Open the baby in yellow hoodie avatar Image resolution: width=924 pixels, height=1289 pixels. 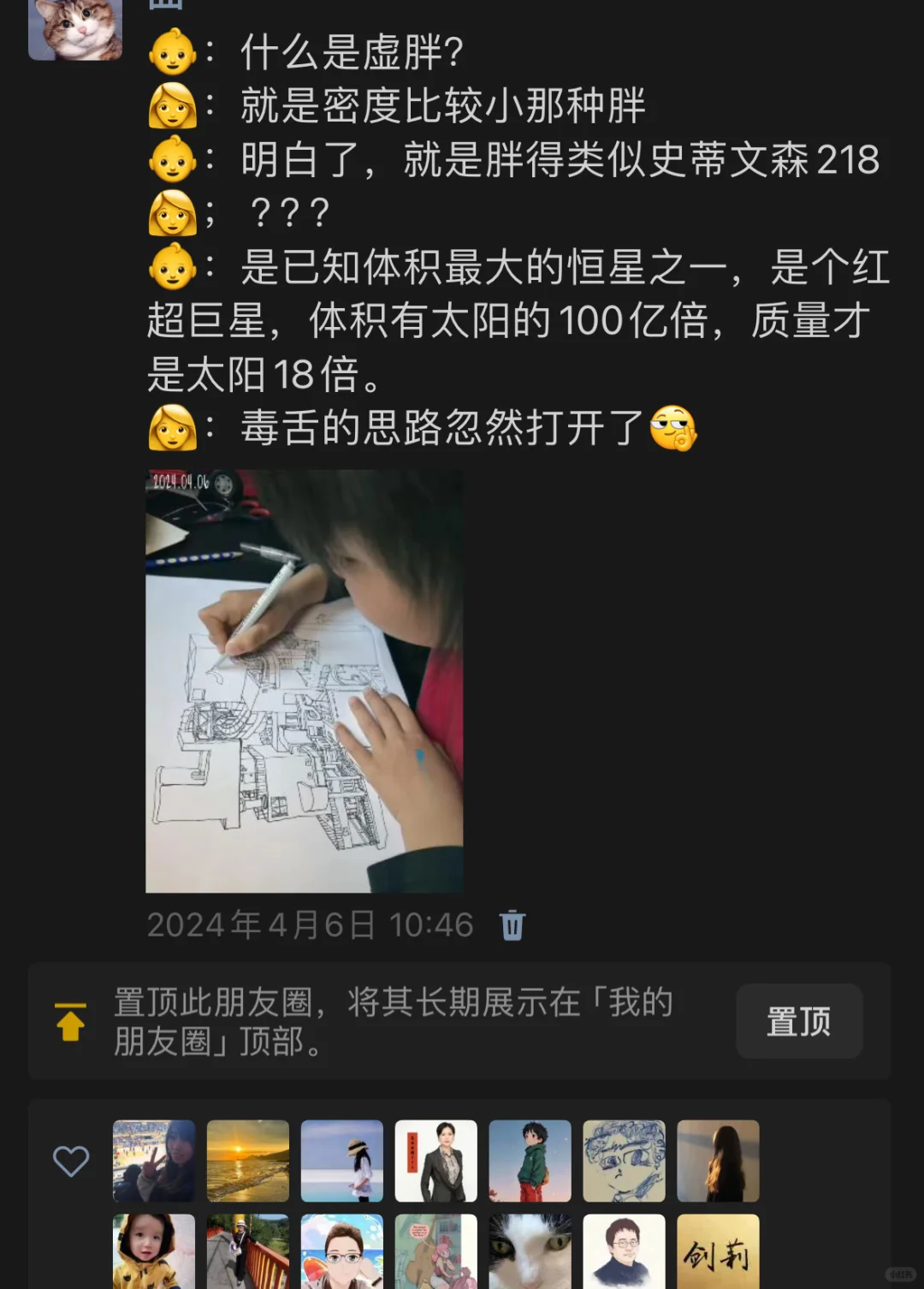tap(154, 1251)
